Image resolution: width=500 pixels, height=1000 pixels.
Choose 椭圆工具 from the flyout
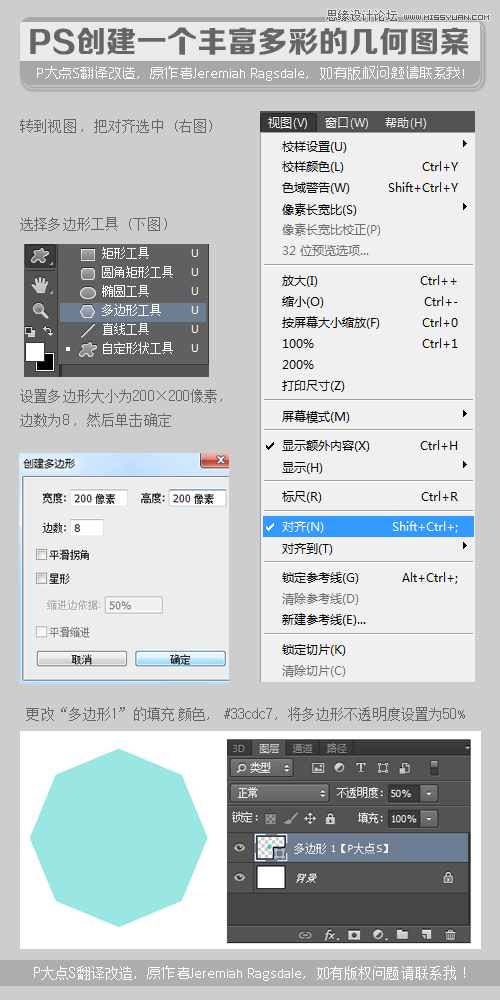coord(133,291)
